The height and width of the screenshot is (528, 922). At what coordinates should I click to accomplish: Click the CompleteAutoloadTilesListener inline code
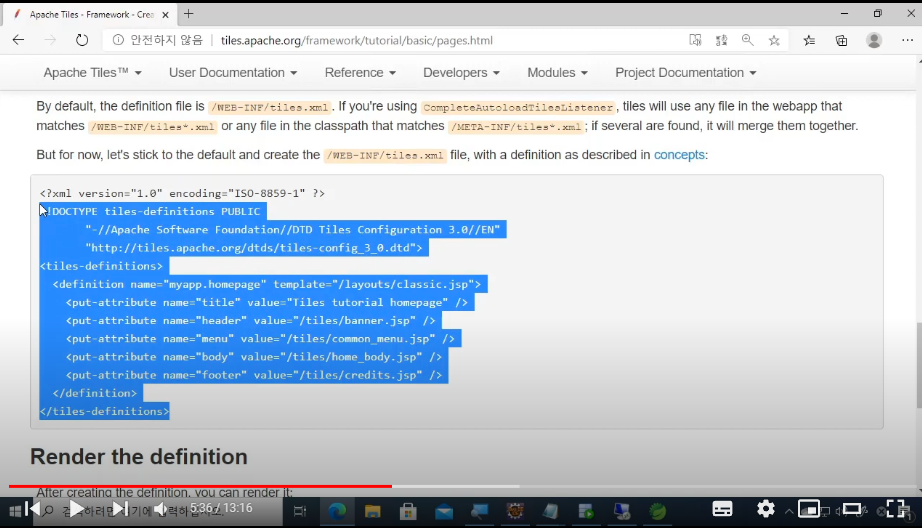(x=518, y=107)
